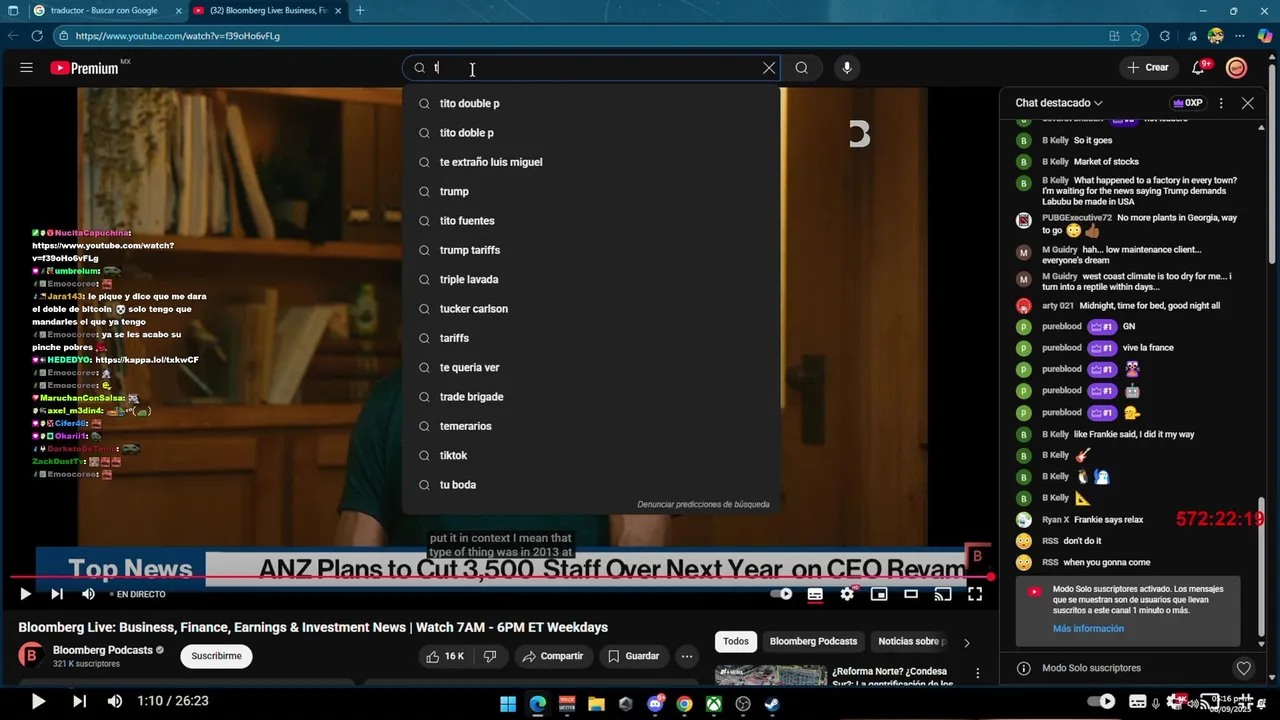Viewport: 1280px width, 720px height.
Task: Open the YouTube account avatar menu
Action: [1237, 68]
